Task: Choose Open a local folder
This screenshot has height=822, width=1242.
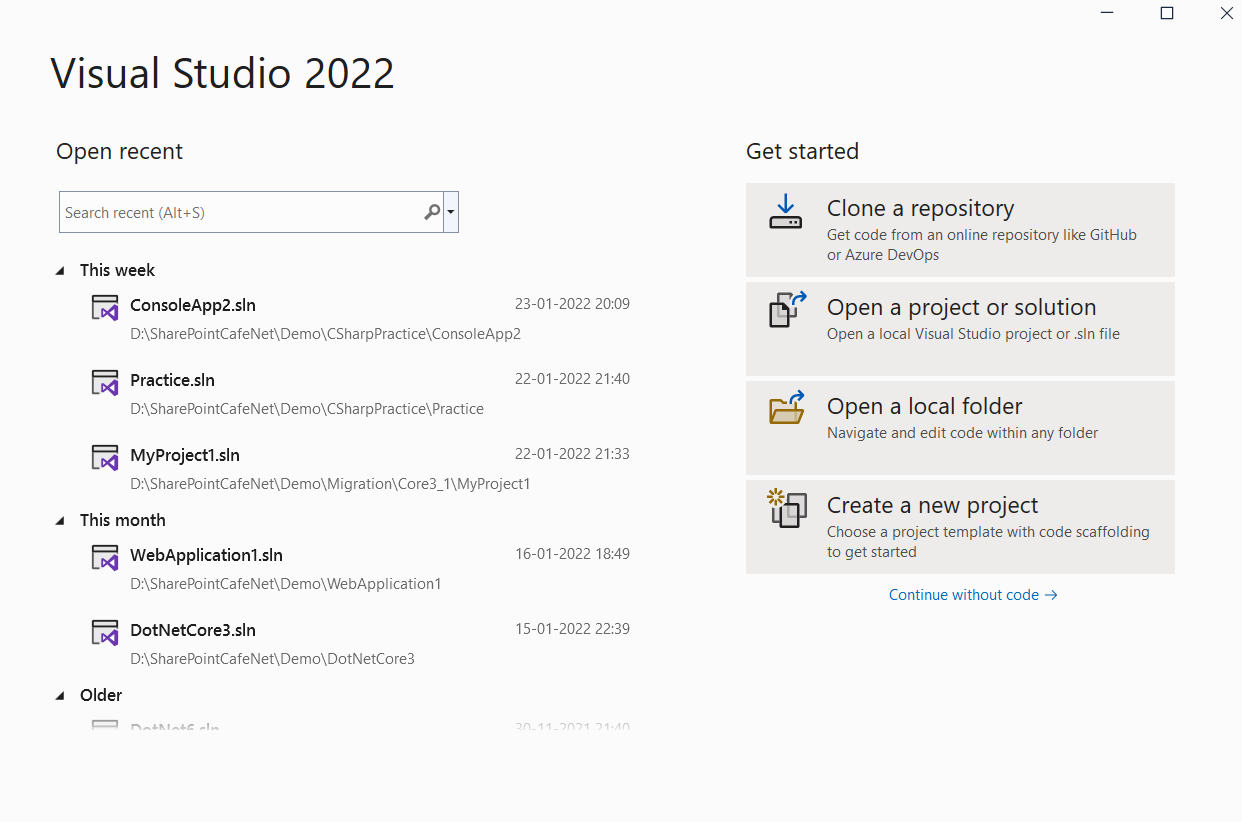Action: [x=960, y=428]
